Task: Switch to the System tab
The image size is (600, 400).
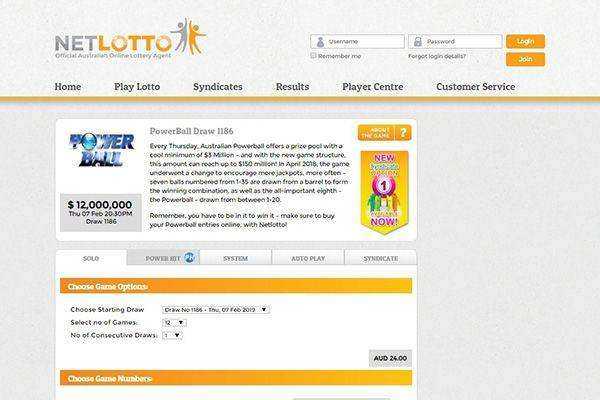Action: [235, 258]
